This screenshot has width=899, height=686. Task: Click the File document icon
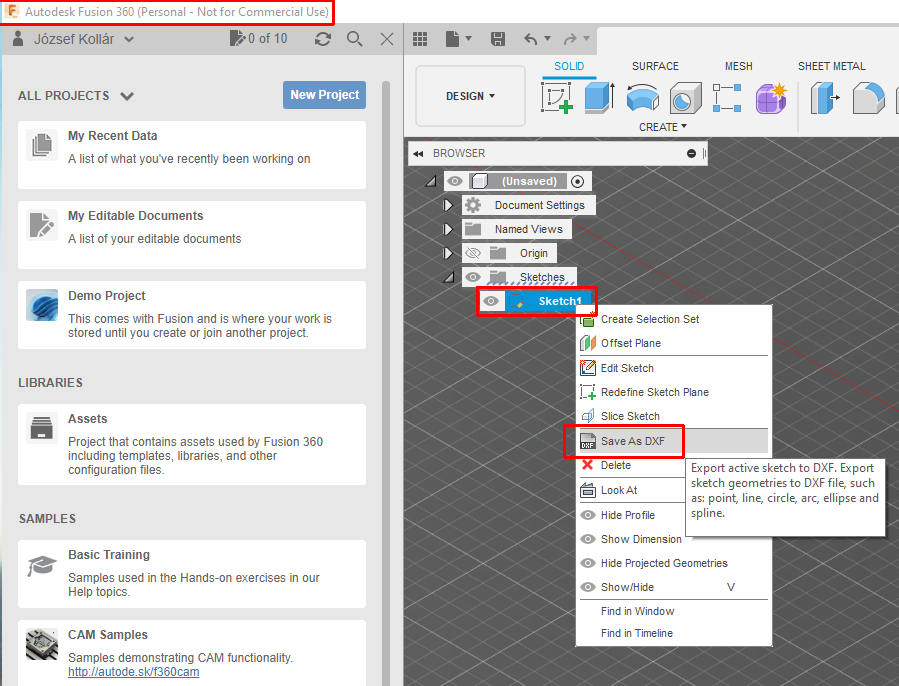coord(452,39)
